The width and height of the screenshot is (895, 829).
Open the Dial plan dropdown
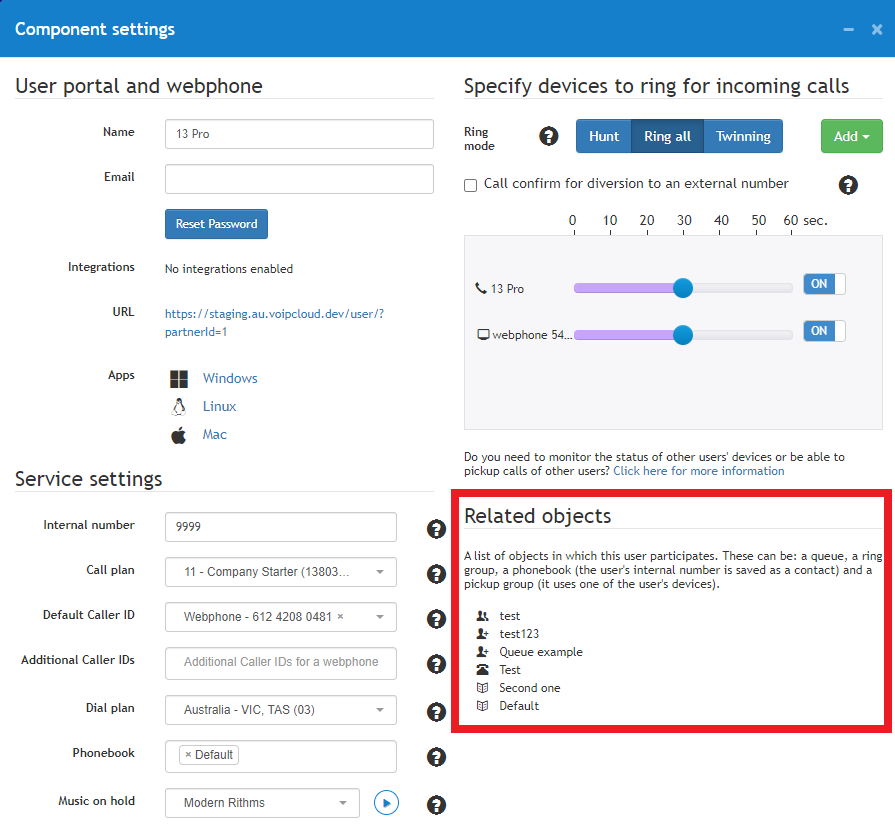point(281,710)
